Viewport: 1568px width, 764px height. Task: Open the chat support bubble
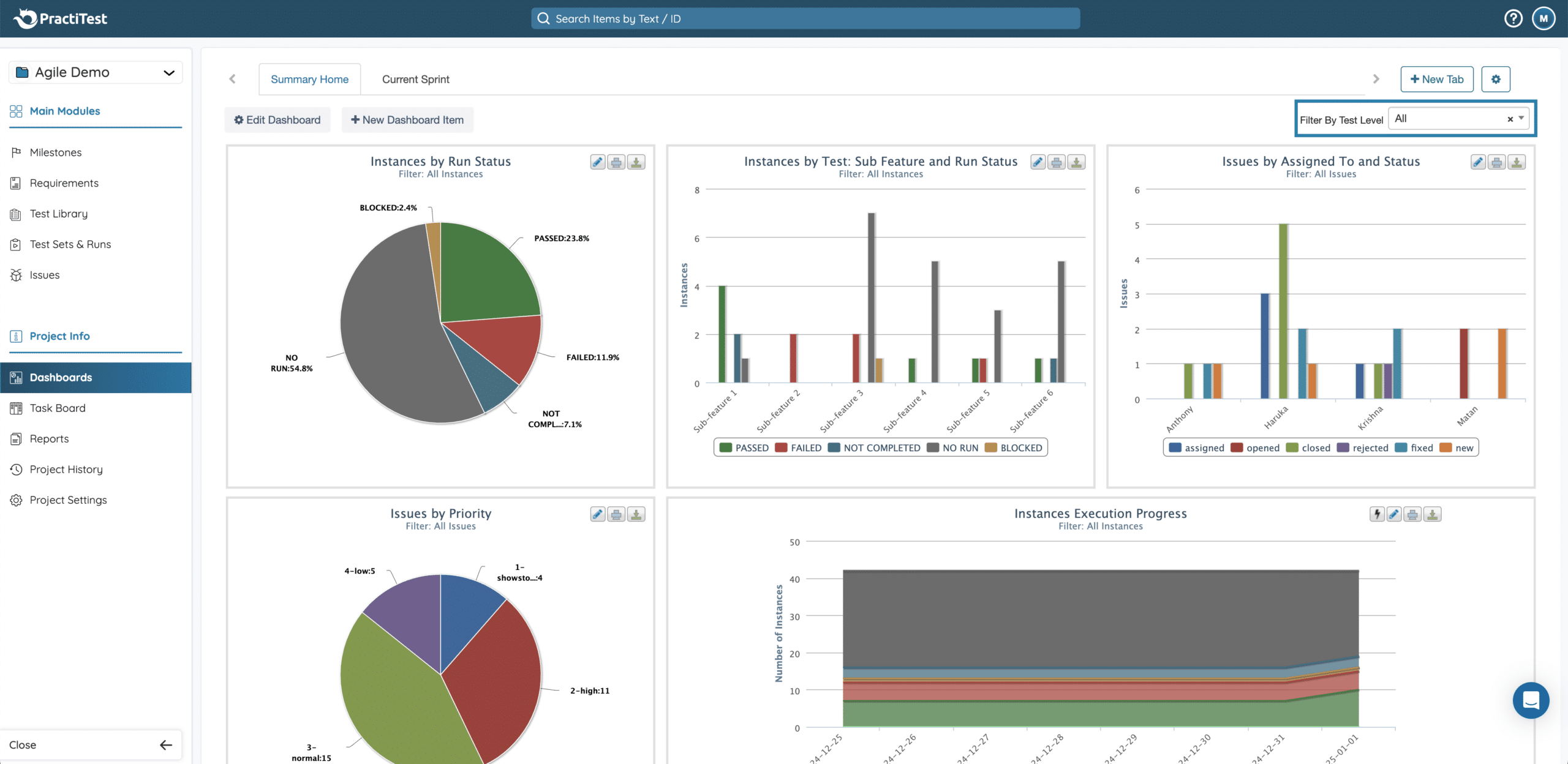(x=1531, y=700)
